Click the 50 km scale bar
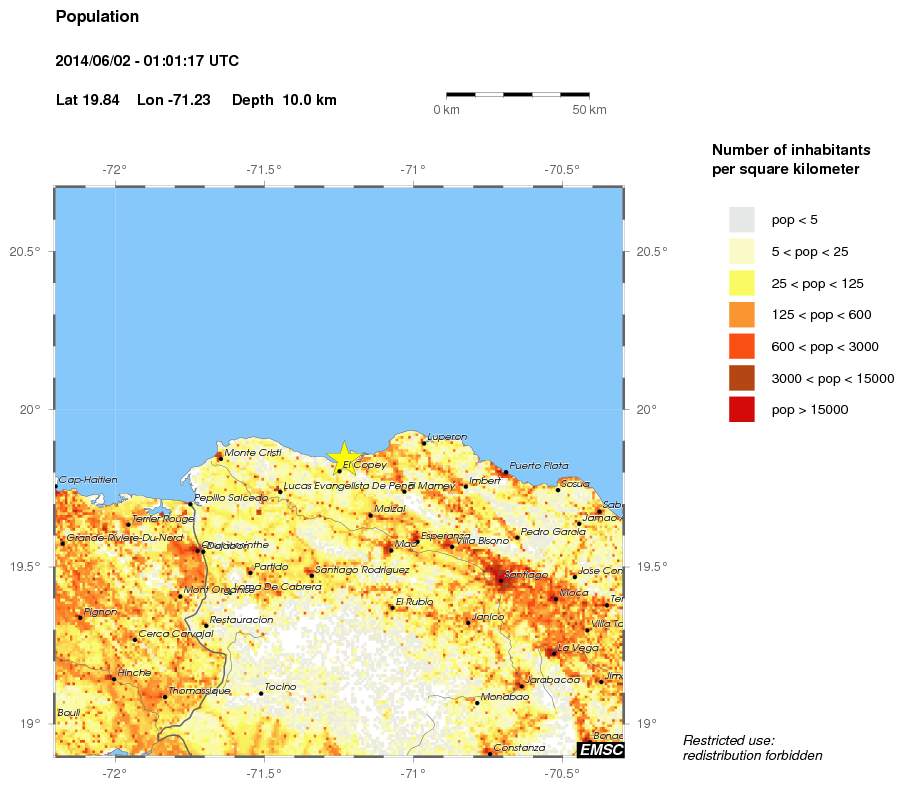This screenshot has width=904, height=788. point(517,94)
